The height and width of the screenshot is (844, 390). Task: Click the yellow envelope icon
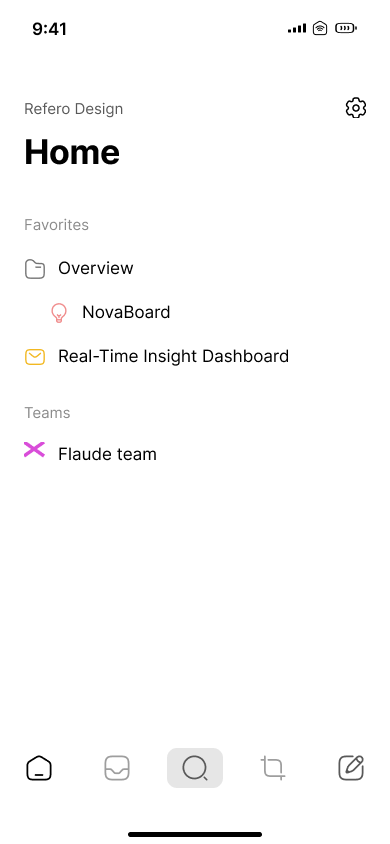(35, 357)
